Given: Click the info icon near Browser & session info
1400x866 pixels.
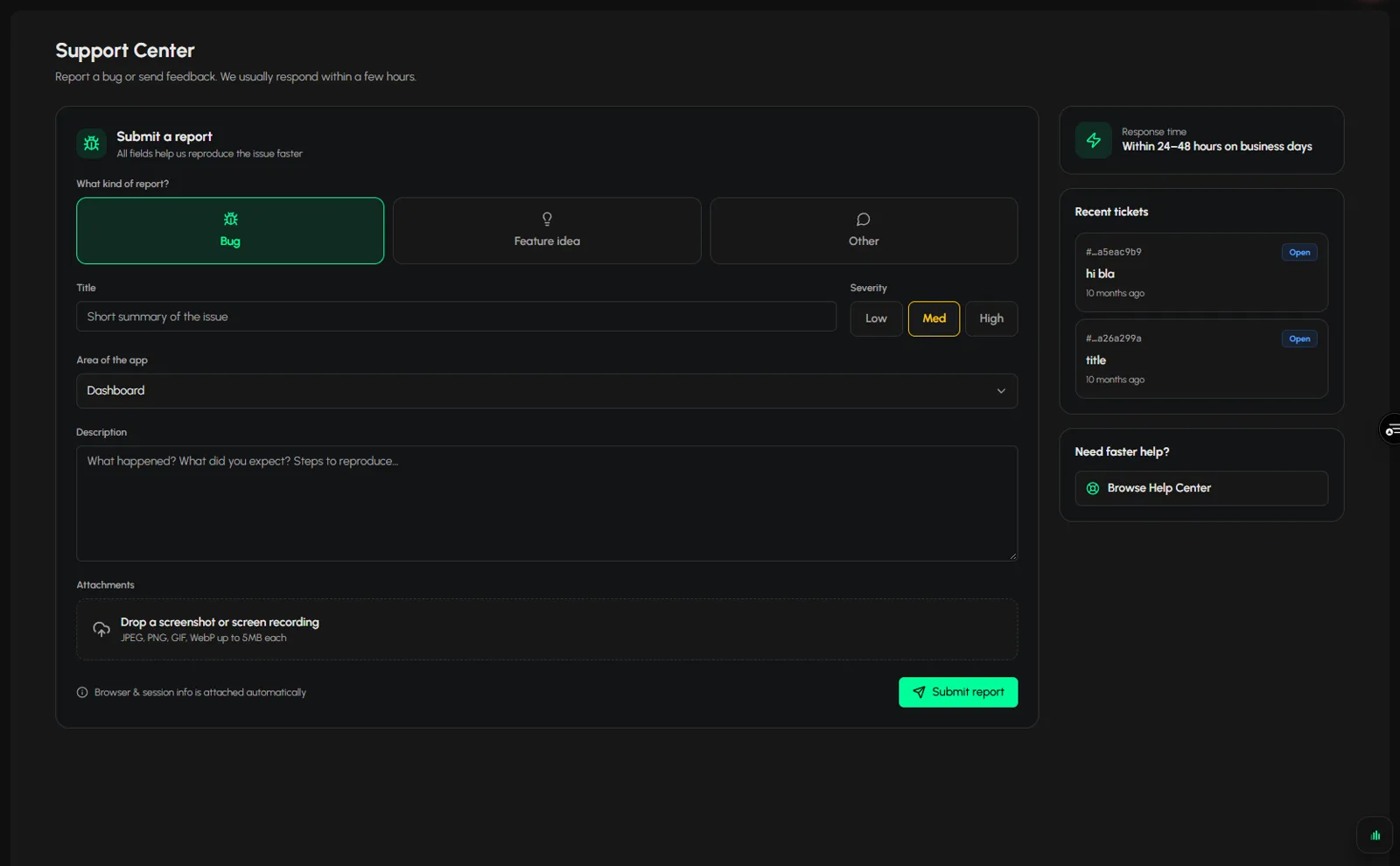Looking at the screenshot, I should tap(82, 692).
